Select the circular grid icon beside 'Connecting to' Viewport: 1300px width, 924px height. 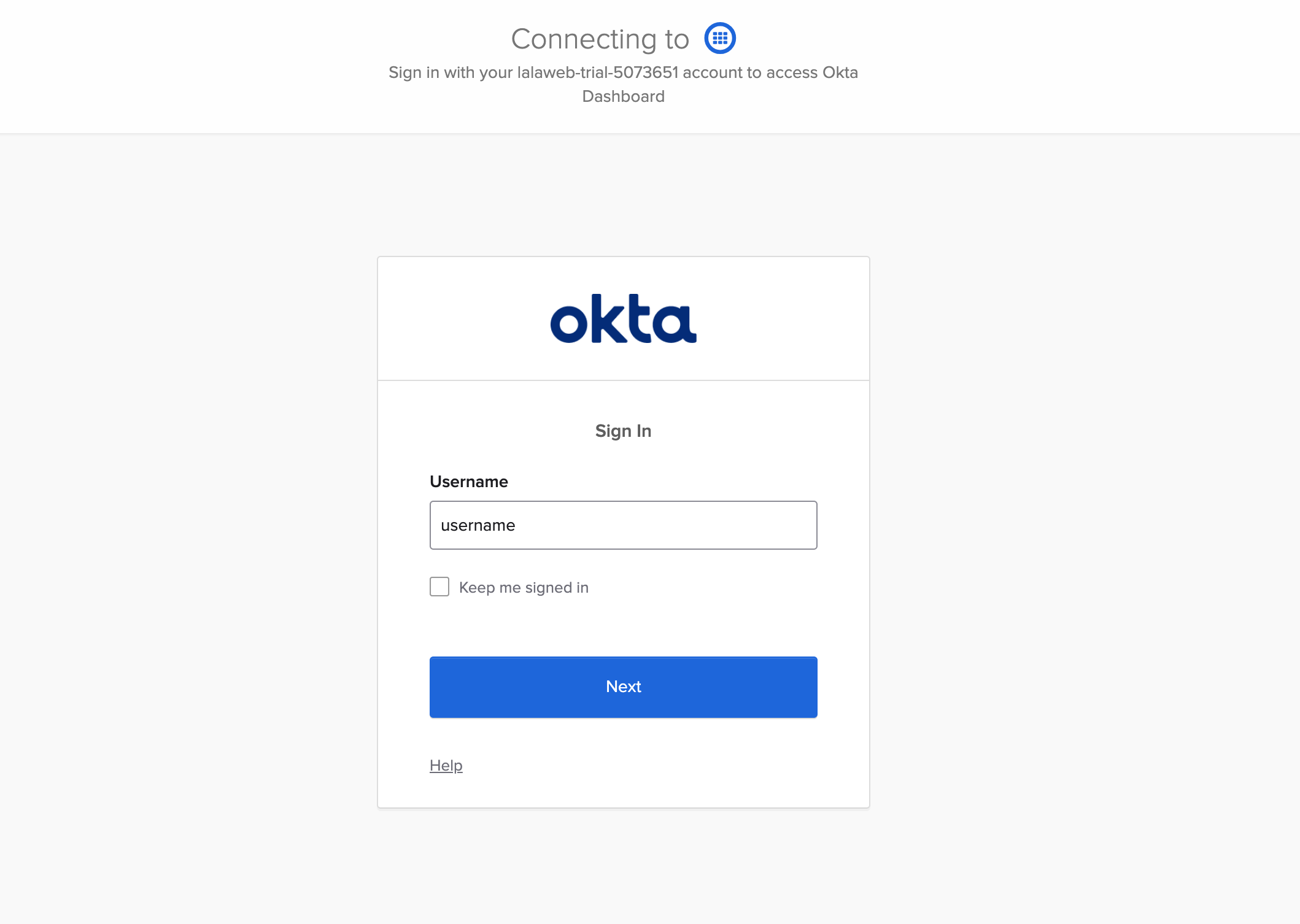click(x=719, y=37)
